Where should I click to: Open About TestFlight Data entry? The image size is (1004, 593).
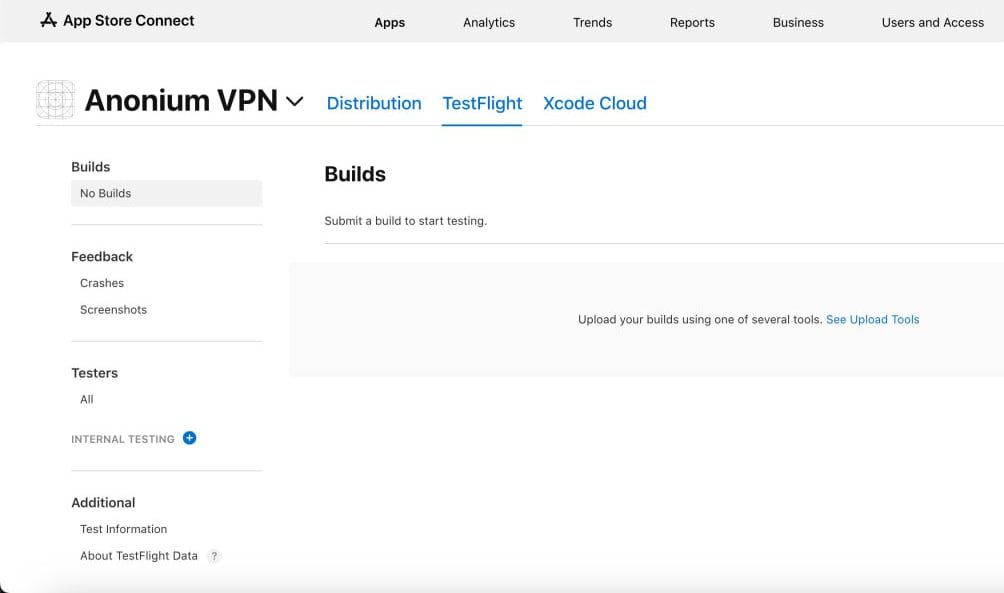(139, 556)
